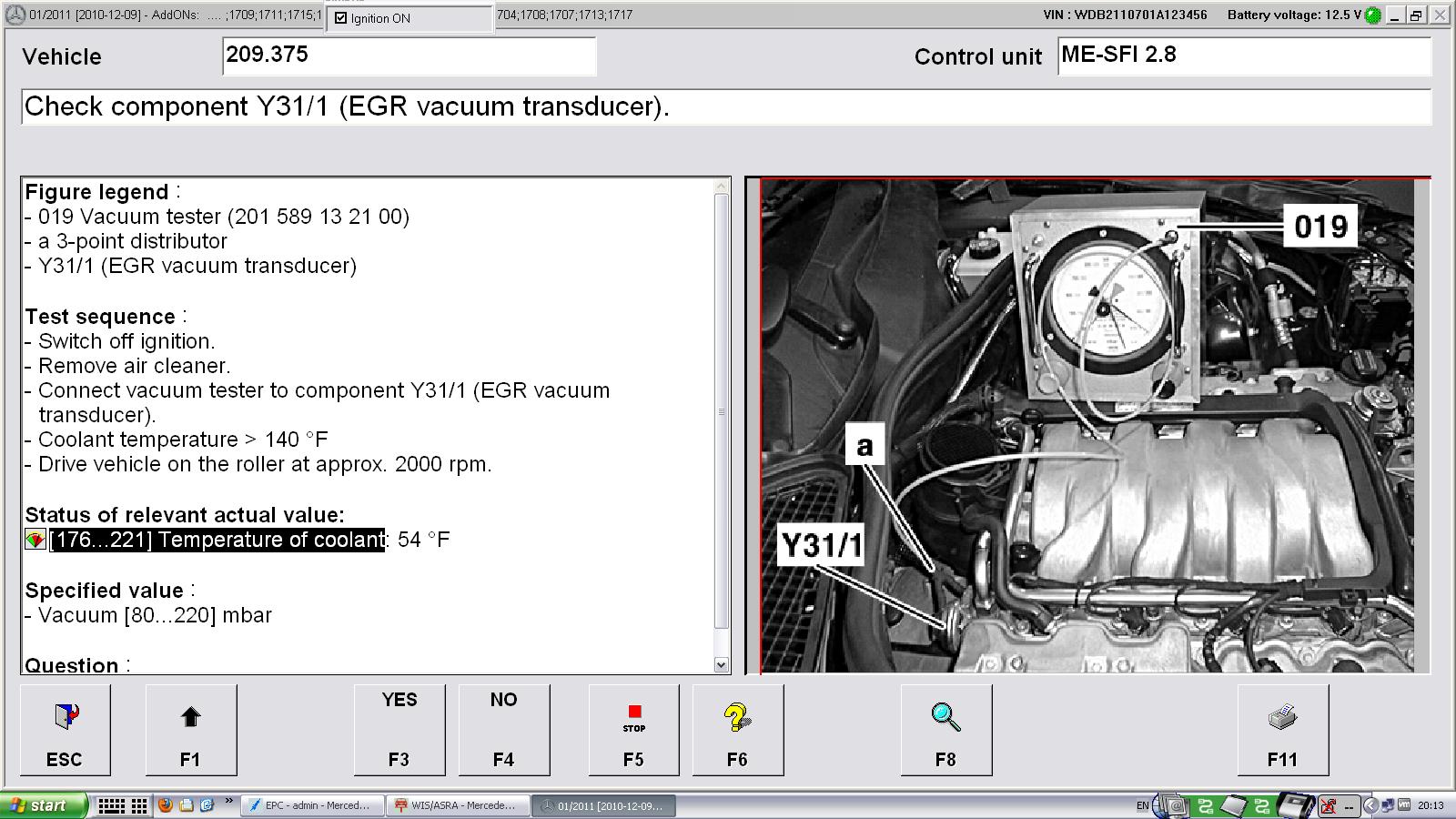The width and height of the screenshot is (1456, 819).
Task: Expand the quick launch overflow chevron
Action: click(227, 802)
